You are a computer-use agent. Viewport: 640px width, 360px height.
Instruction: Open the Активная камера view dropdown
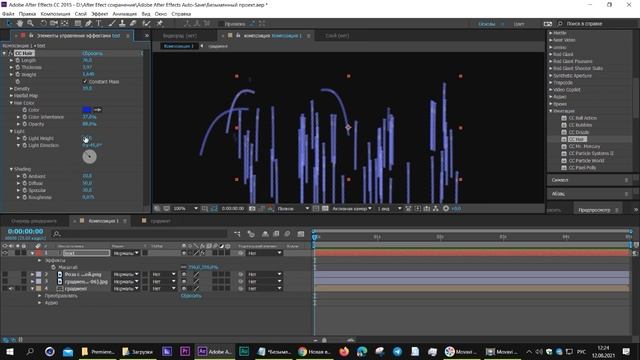[x=351, y=209]
